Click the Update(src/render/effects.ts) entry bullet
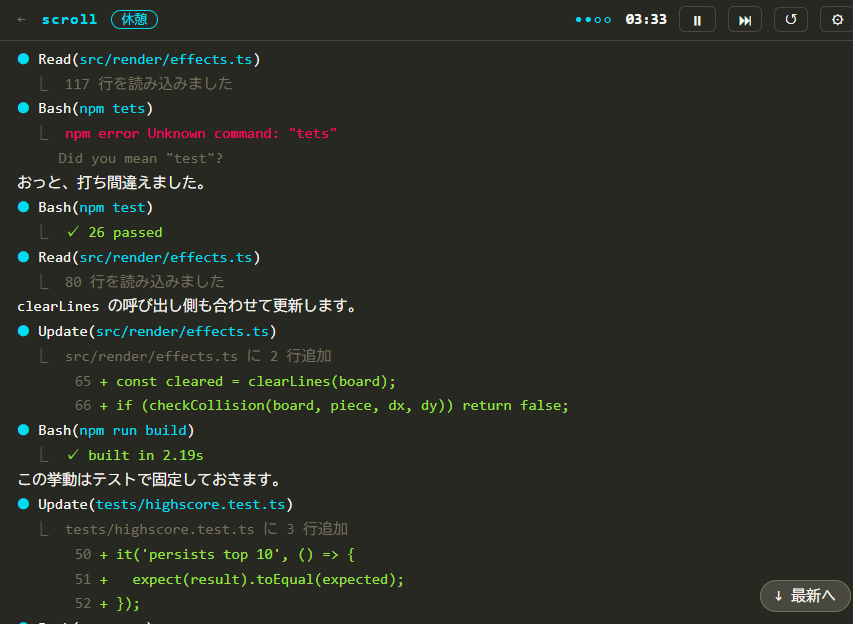The width and height of the screenshot is (853, 624). (23, 331)
